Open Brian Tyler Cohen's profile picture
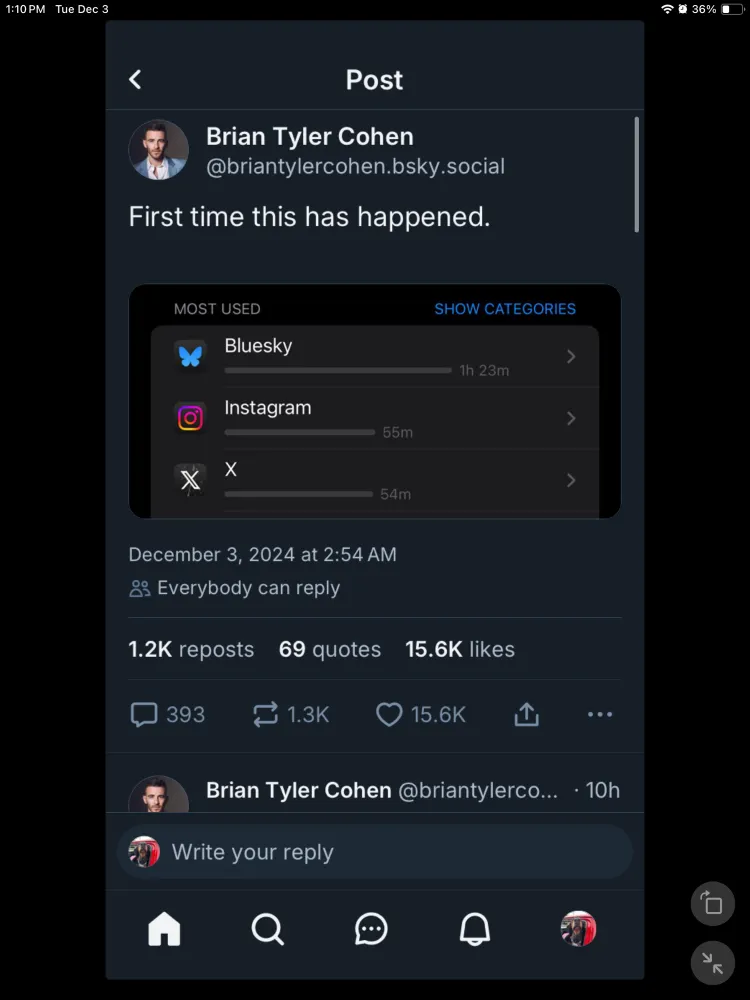The image size is (750, 1000). [159, 150]
